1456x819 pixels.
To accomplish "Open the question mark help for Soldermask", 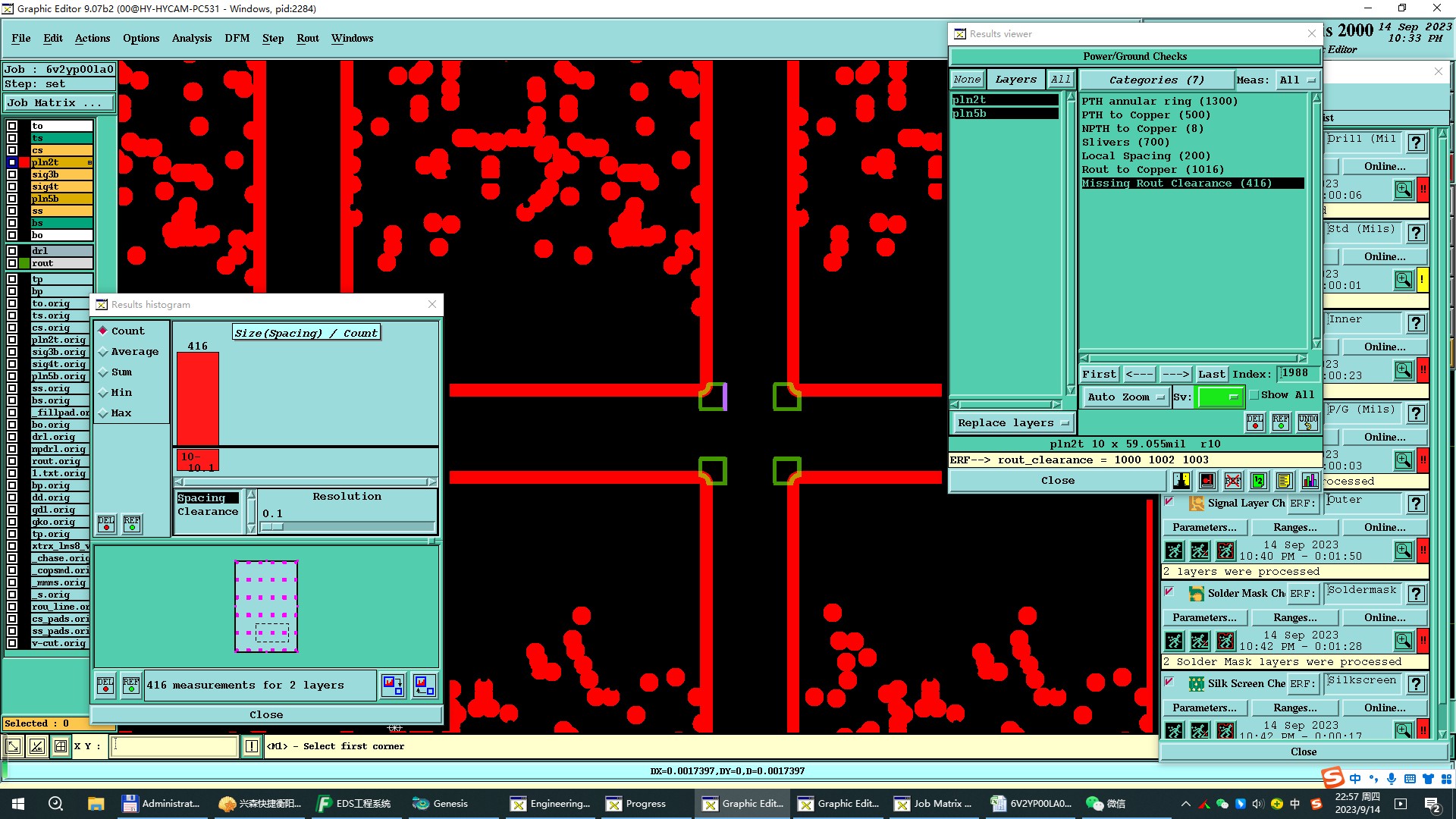I will point(1416,594).
